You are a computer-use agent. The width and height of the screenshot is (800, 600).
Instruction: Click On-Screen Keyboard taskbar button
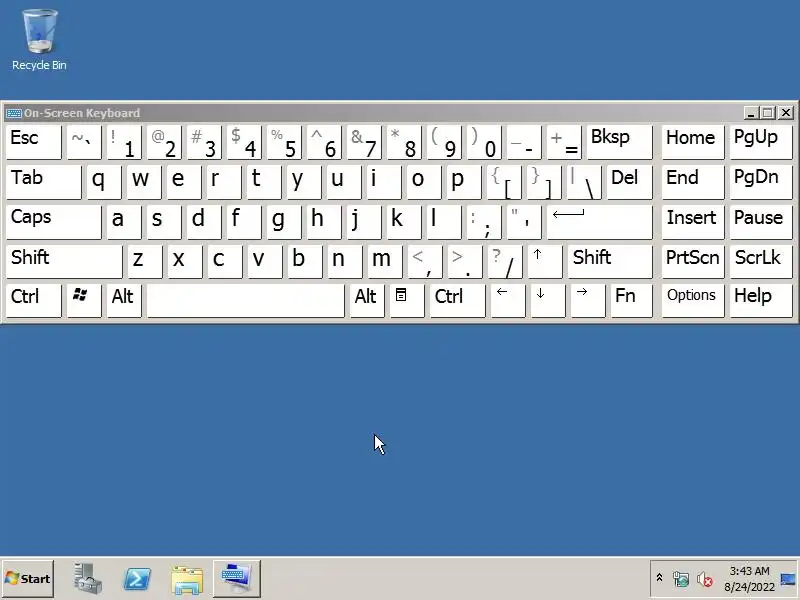(x=237, y=579)
